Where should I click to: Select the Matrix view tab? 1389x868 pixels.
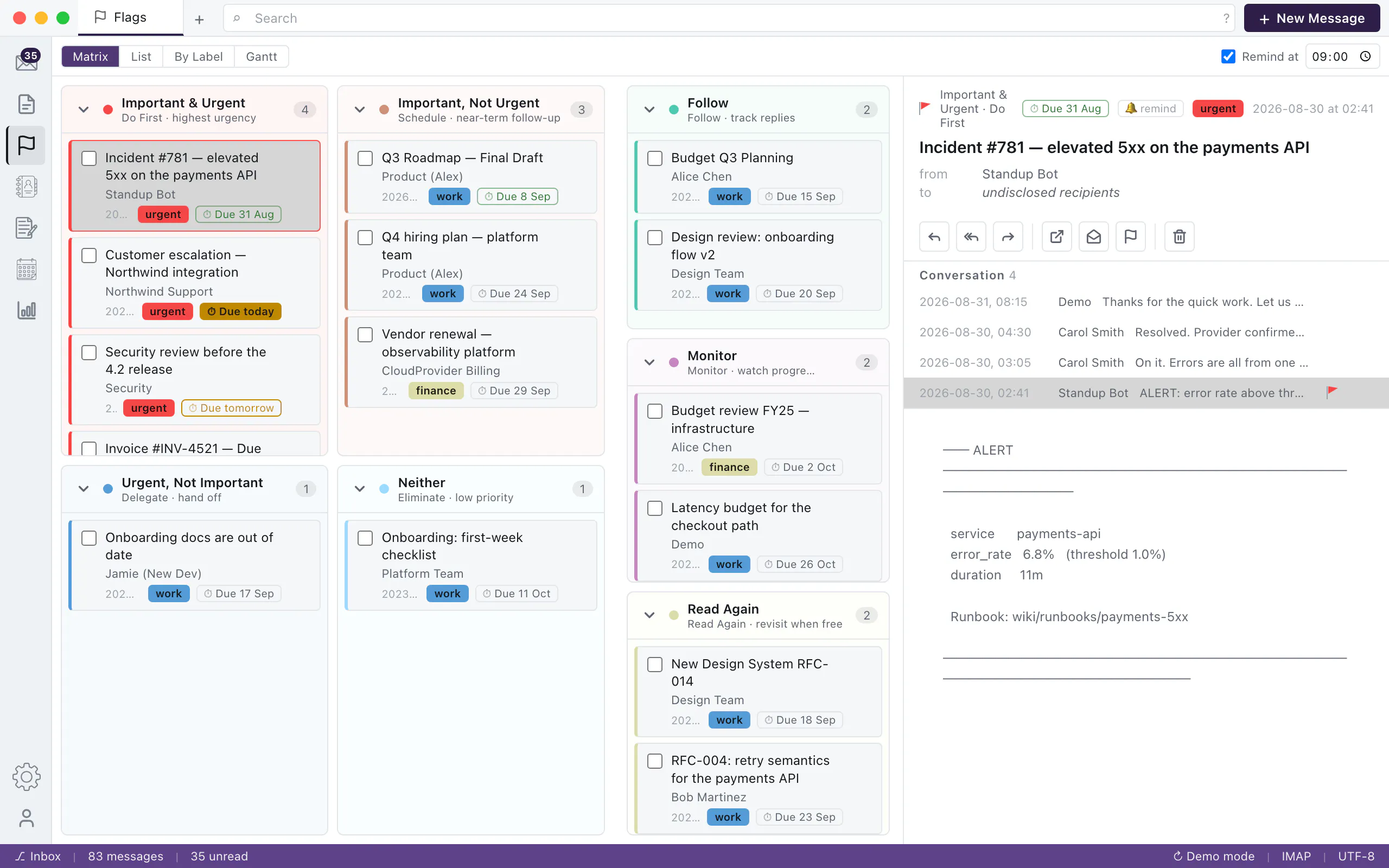[90, 56]
